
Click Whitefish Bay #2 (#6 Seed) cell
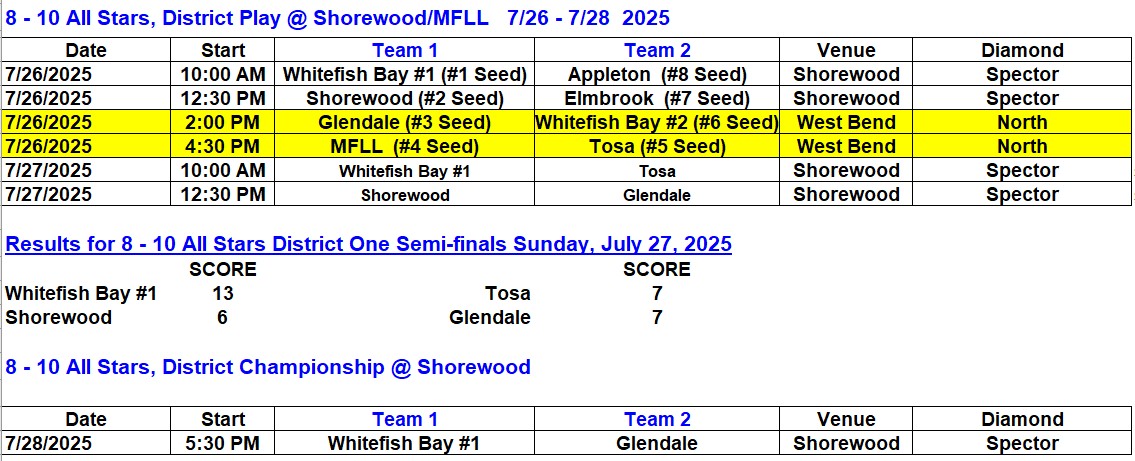(657, 122)
